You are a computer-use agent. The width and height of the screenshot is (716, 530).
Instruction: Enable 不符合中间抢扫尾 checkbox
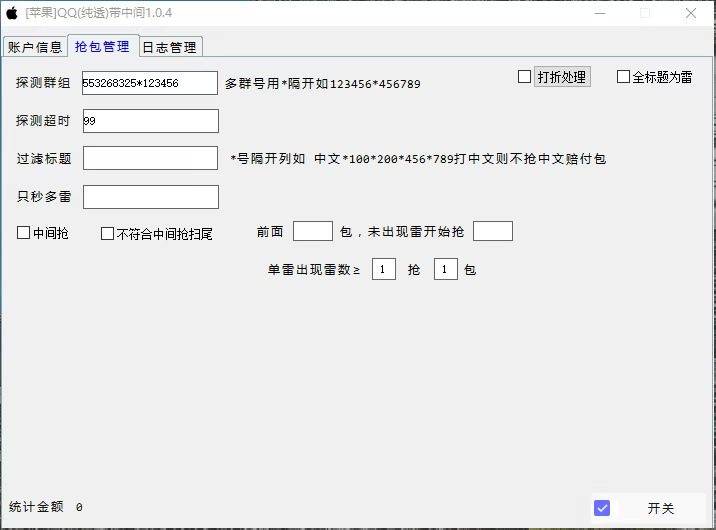coord(107,234)
